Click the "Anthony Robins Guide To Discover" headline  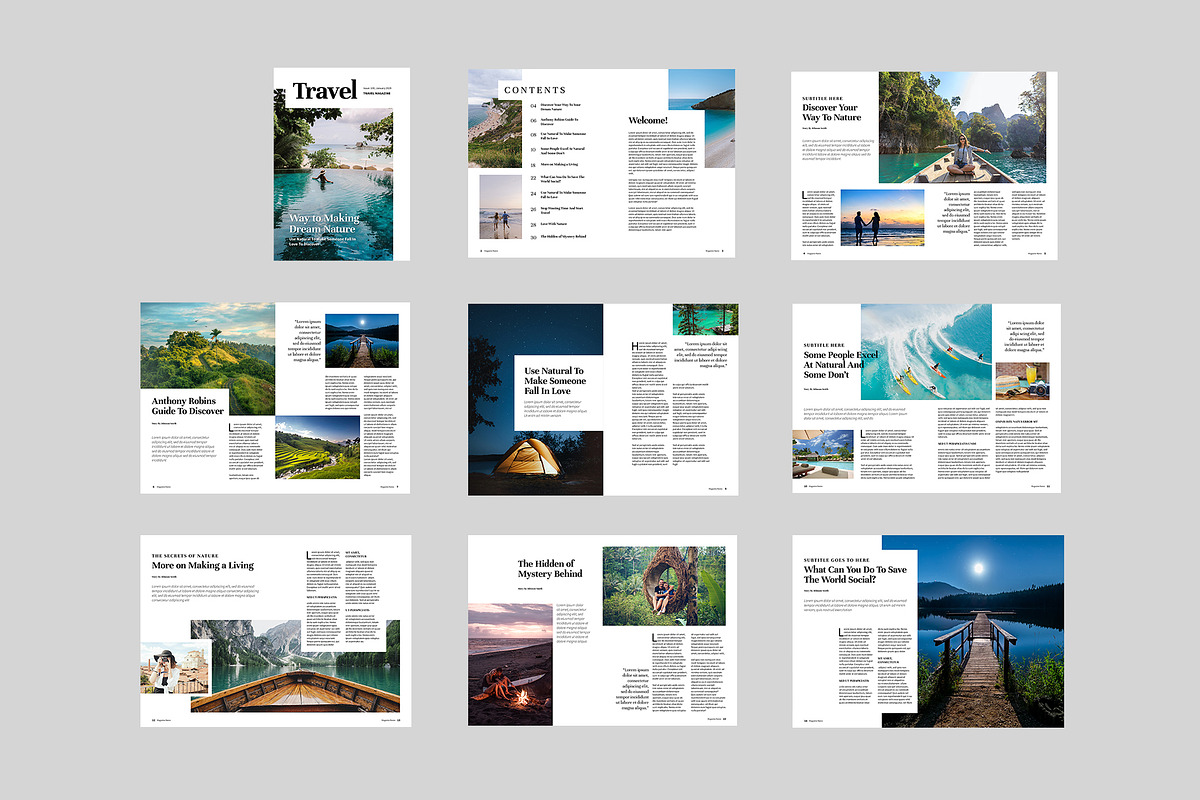pos(188,404)
